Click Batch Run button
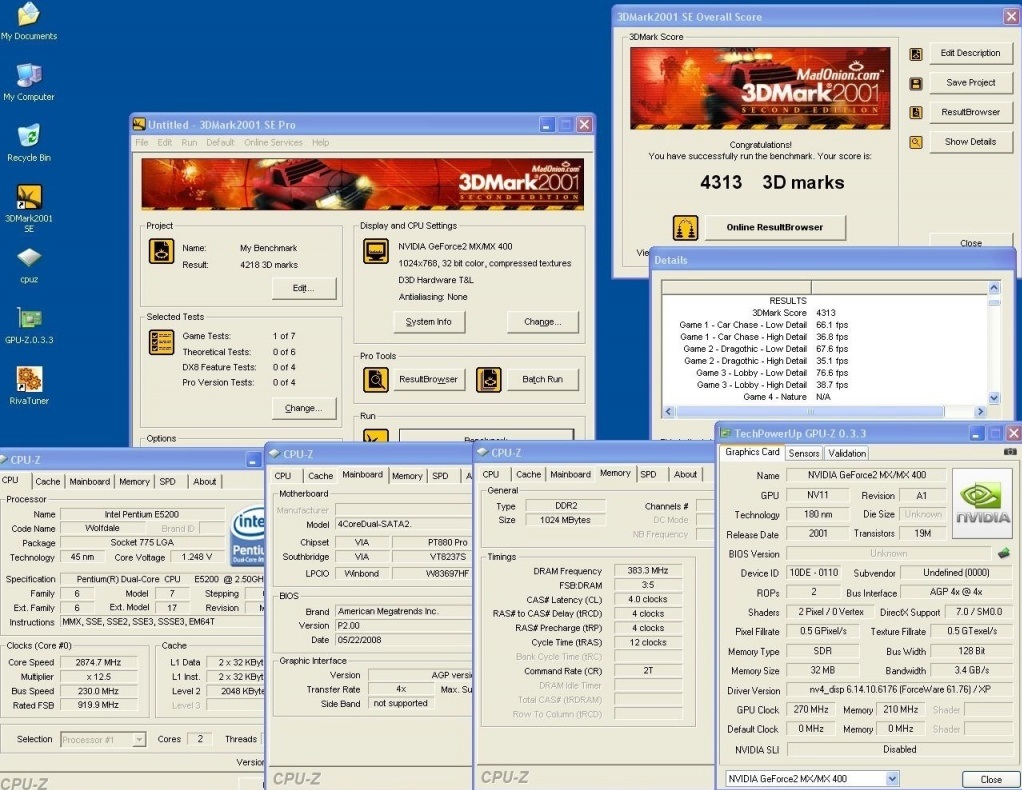 coord(542,379)
